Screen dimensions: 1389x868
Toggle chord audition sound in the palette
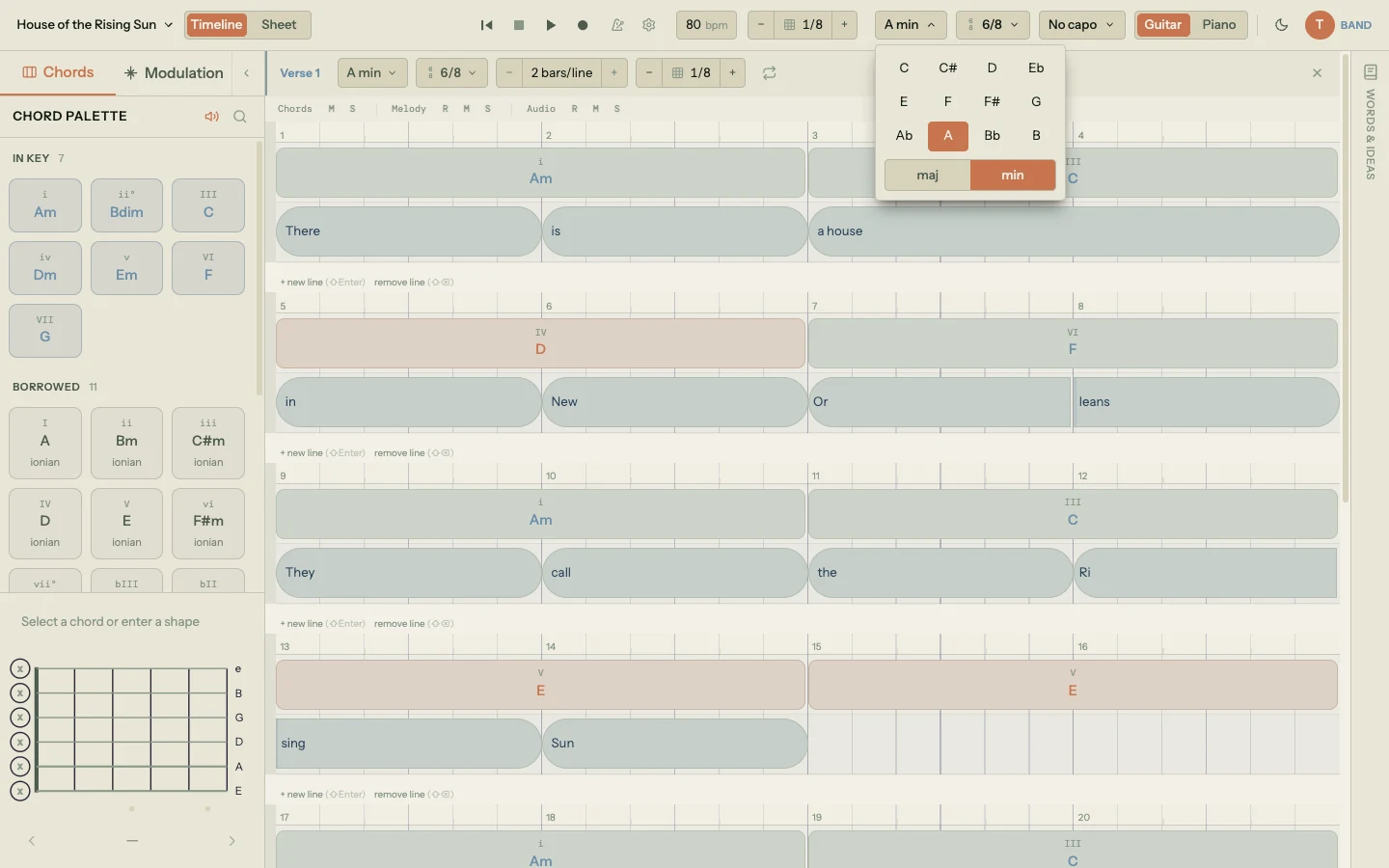pyautogui.click(x=212, y=116)
